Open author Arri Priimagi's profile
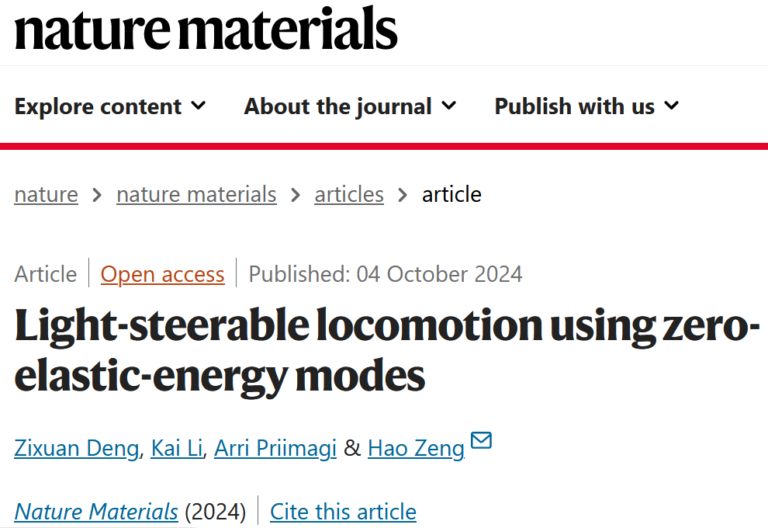The height and width of the screenshot is (528, 768). pyautogui.click(x=275, y=448)
